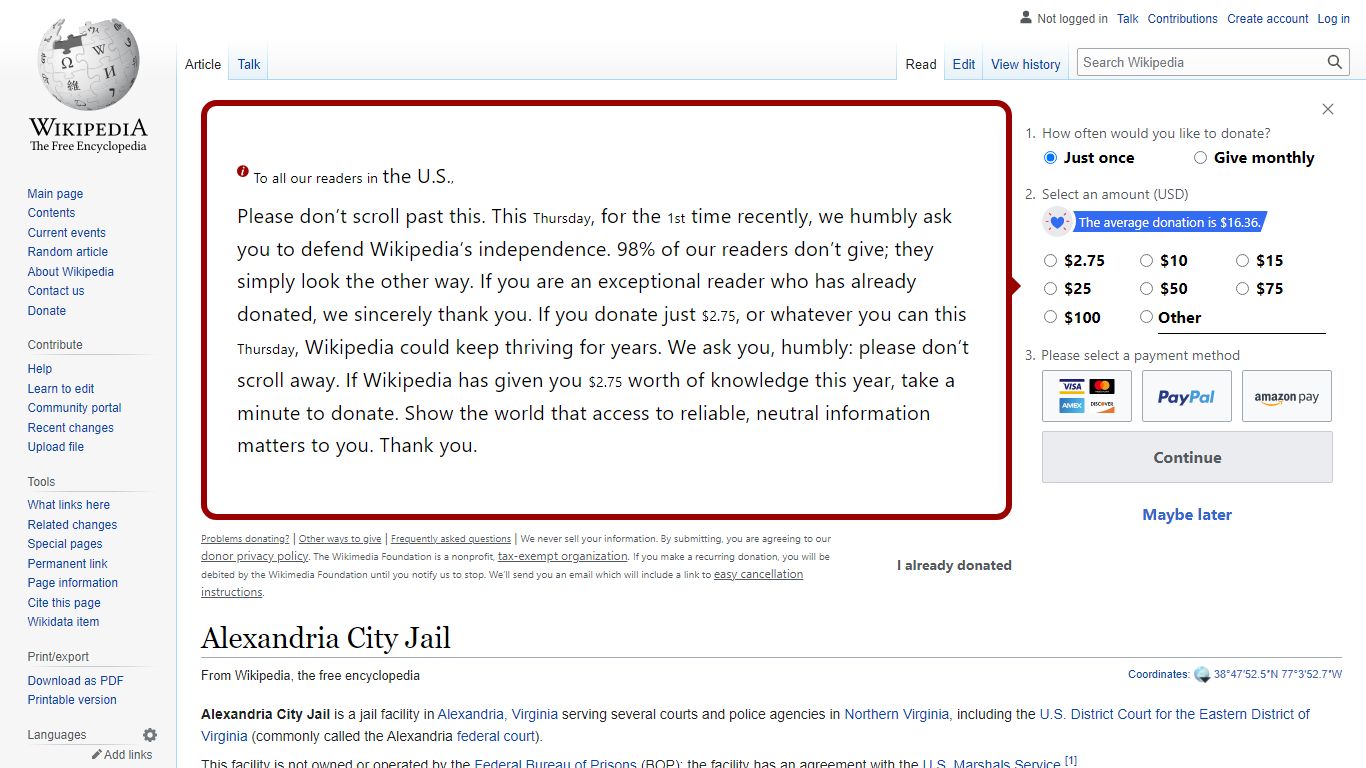This screenshot has height=768, width=1366.
Task: Click Download as PDF
Action: (x=75, y=681)
